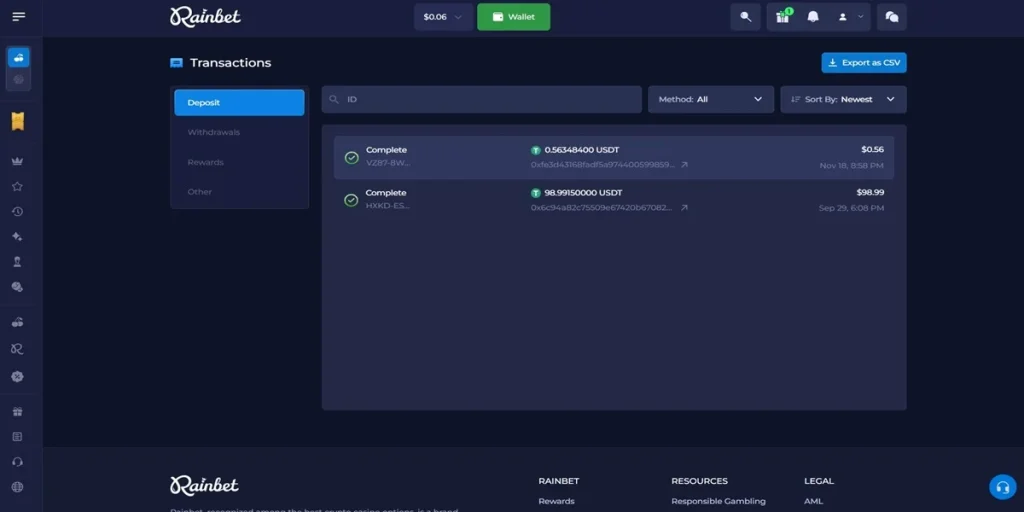Click the $98.99 amount

tap(870, 193)
